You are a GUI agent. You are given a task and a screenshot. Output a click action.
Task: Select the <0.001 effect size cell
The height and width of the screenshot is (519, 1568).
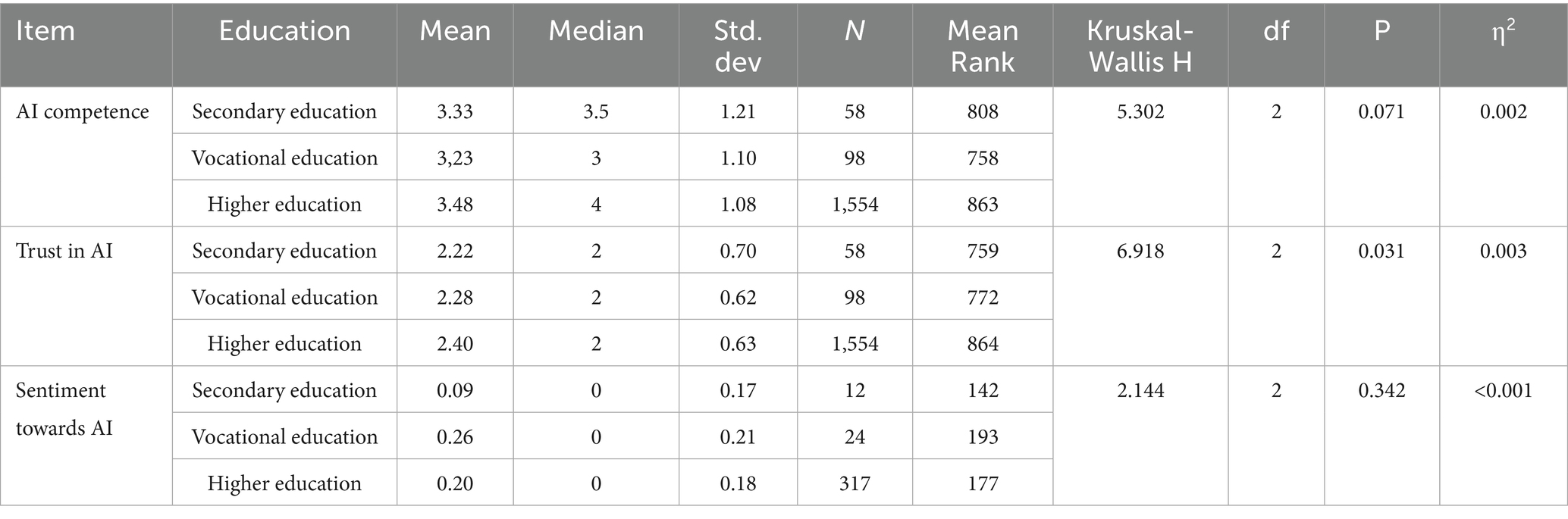pos(1503,390)
